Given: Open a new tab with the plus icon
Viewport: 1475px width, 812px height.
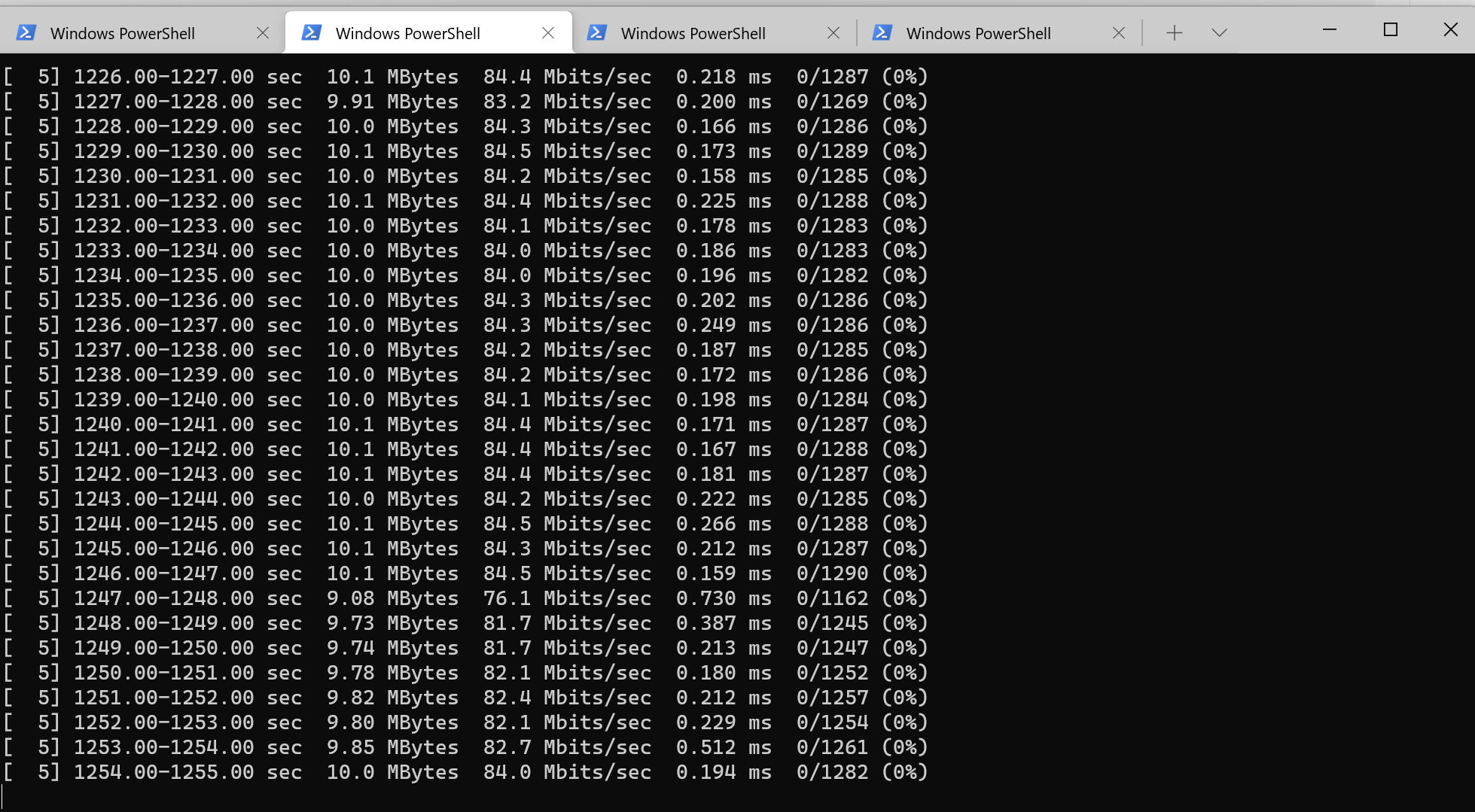Looking at the screenshot, I should pyautogui.click(x=1173, y=32).
